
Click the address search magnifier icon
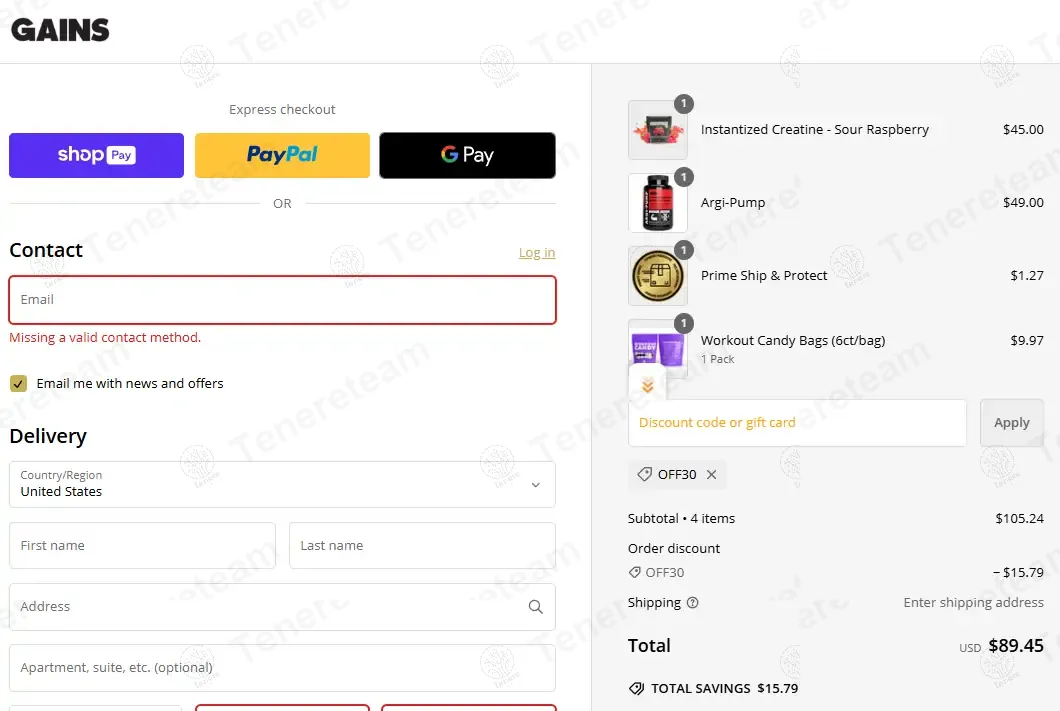535,607
